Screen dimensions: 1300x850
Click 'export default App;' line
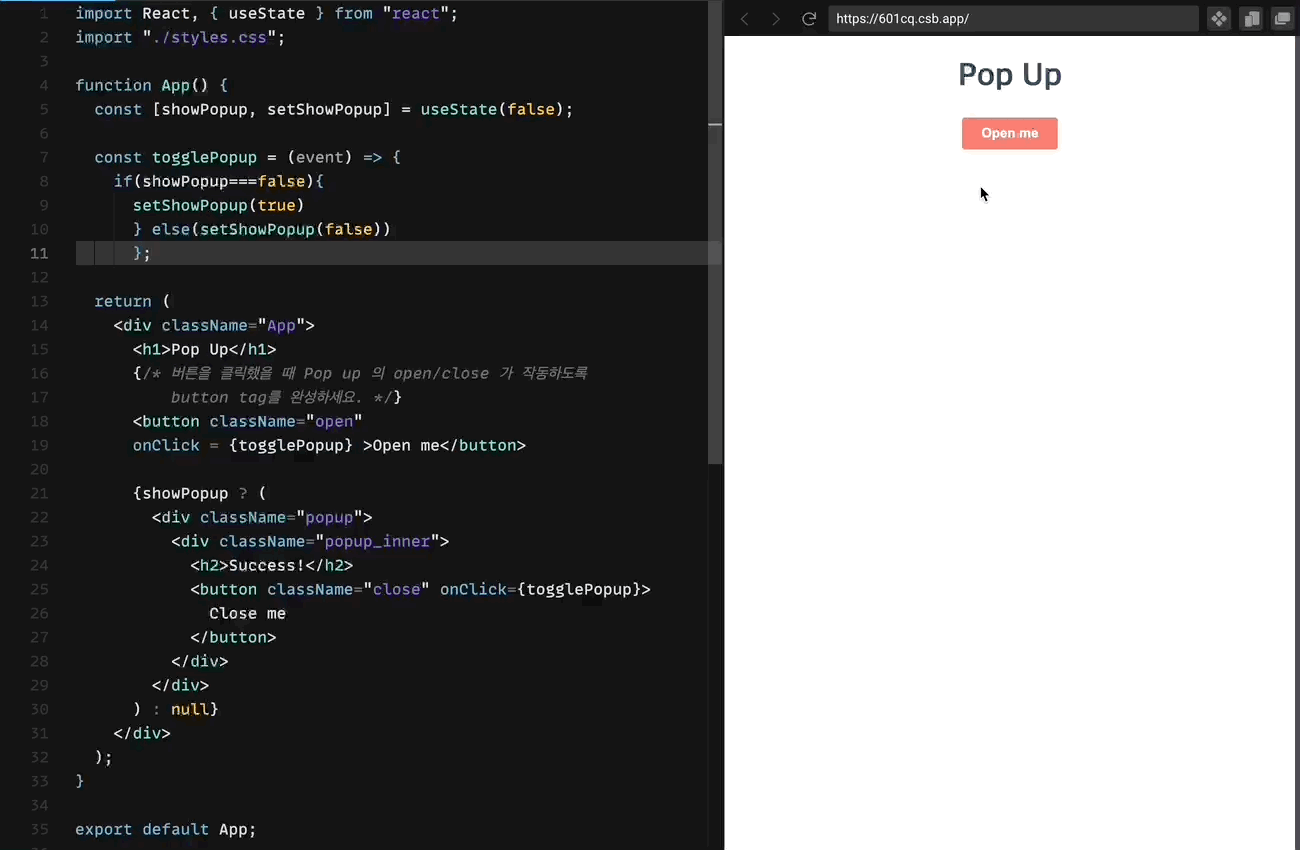click(165, 829)
